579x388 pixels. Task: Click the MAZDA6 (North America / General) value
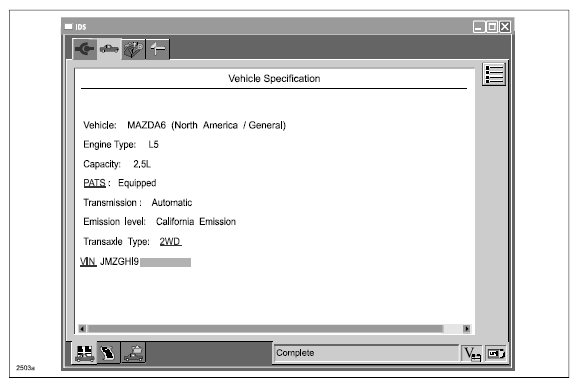[x=206, y=126]
